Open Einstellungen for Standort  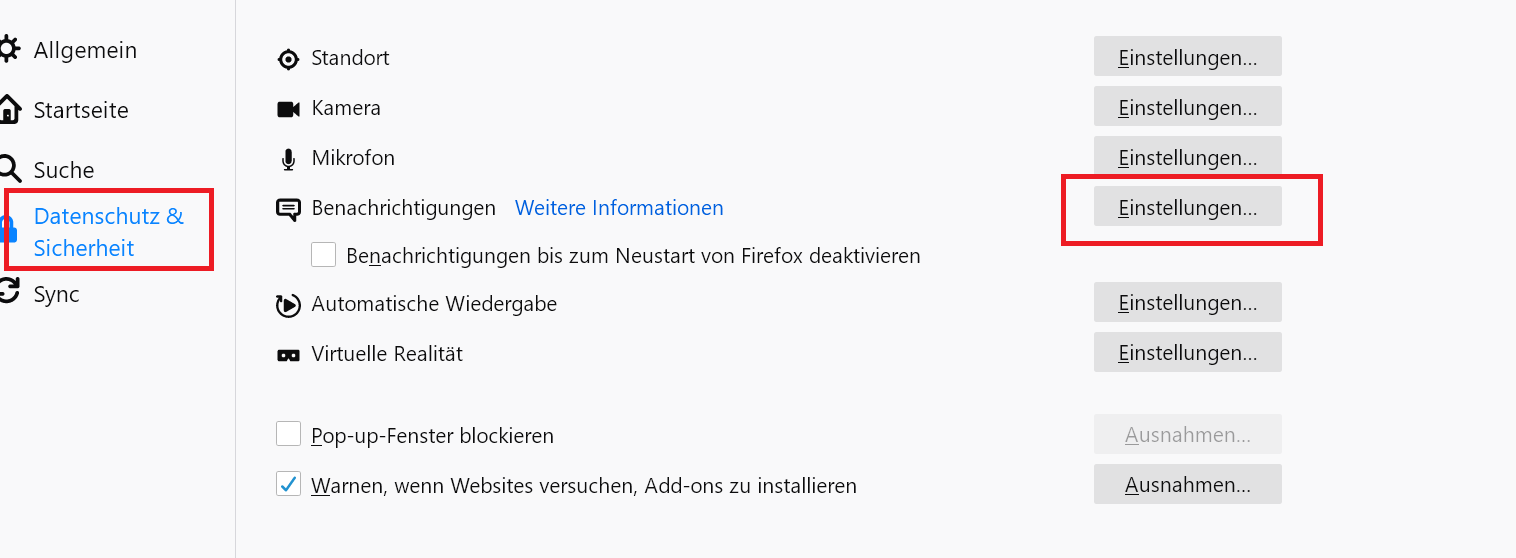1187,57
